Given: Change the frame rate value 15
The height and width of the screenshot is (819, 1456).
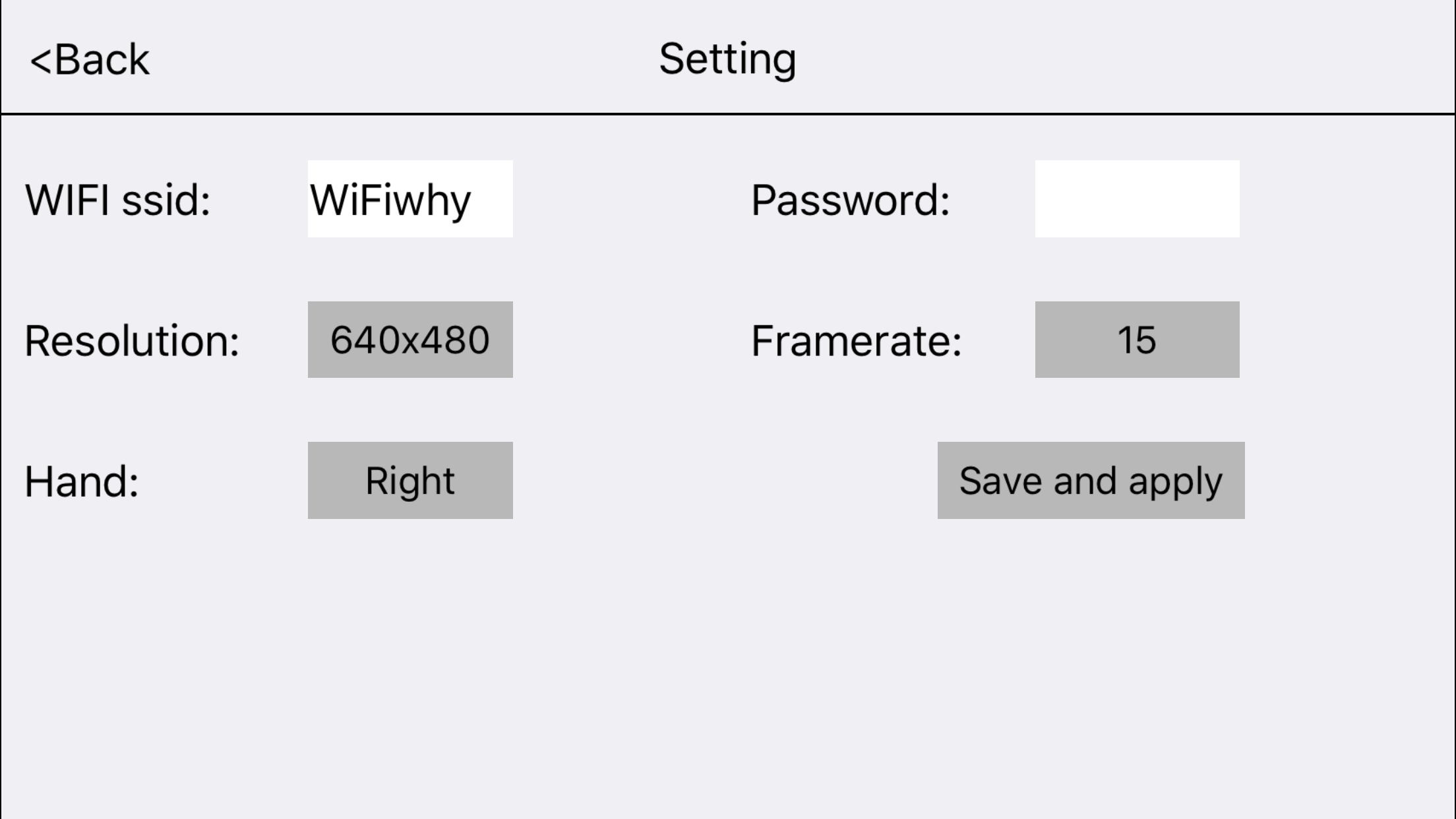Looking at the screenshot, I should 1137,340.
